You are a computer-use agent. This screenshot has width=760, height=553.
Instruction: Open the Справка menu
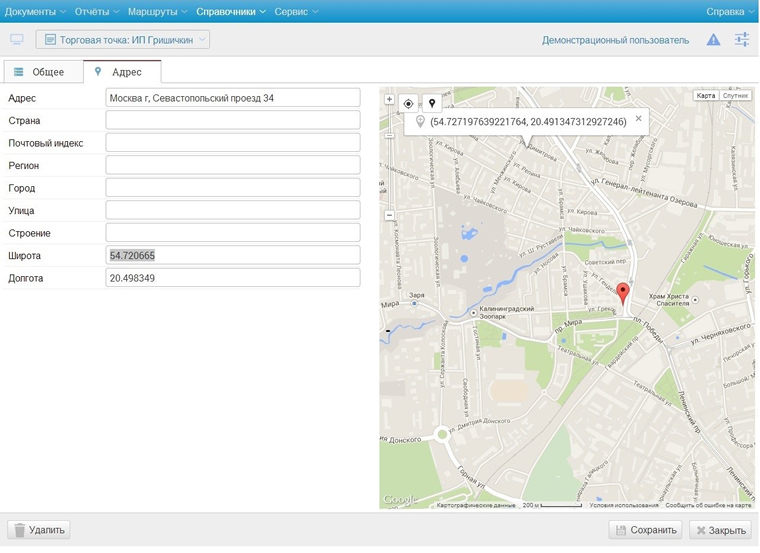point(729,12)
